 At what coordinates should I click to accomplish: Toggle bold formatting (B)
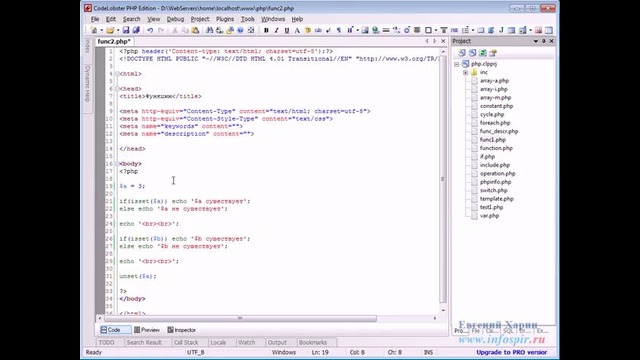click(x=266, y=30)
